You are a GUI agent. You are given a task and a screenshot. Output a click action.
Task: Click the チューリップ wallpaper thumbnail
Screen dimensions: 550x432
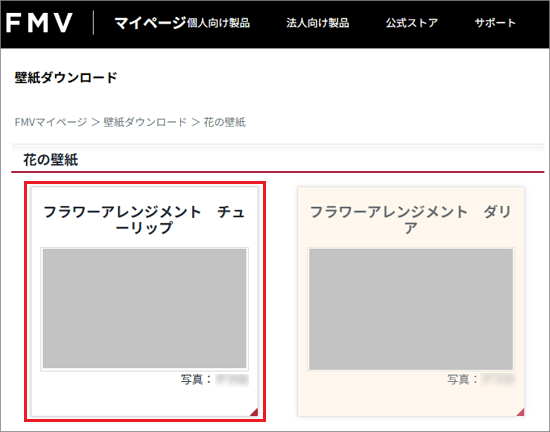[145, 309]
